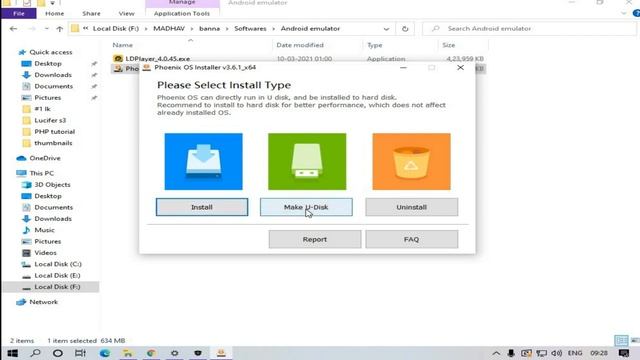Show hidden system tray icons
The width and height of the screenshot is (640, 360).
[496, 353]
